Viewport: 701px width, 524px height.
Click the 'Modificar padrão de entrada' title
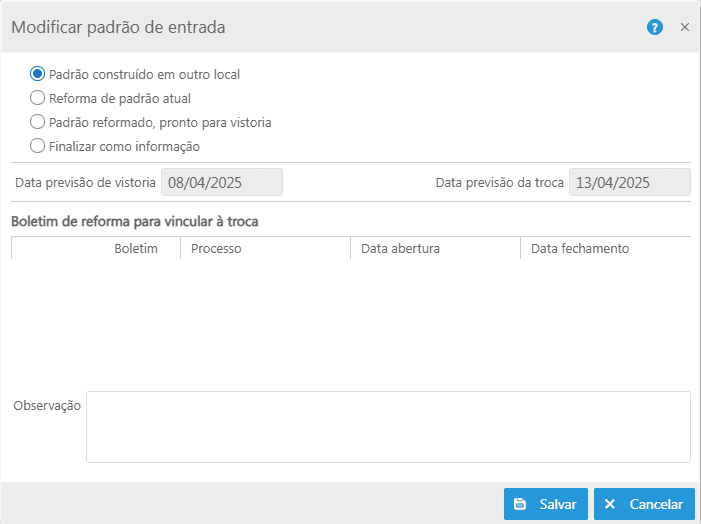coord(118,27)
